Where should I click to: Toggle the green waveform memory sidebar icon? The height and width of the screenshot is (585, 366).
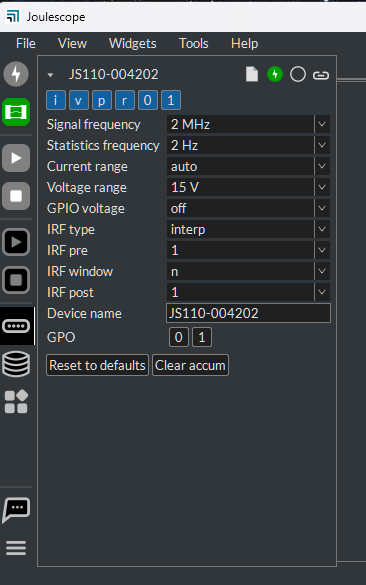[x=16, y=112]
